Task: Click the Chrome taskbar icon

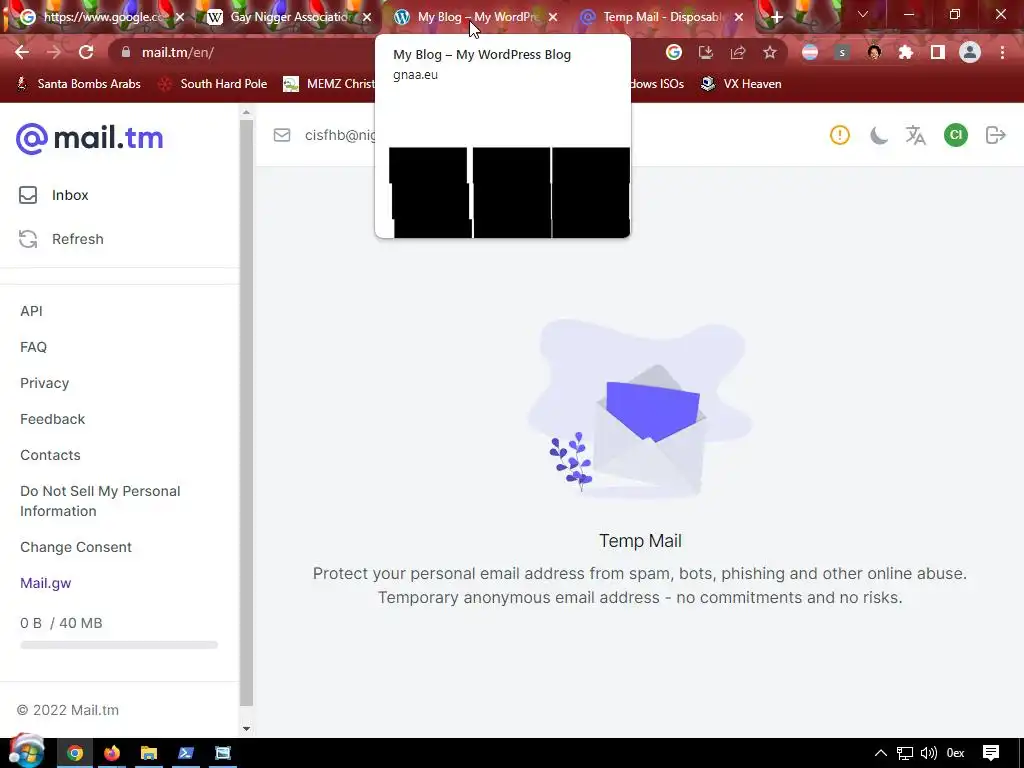Action: [x=75, y=753]
